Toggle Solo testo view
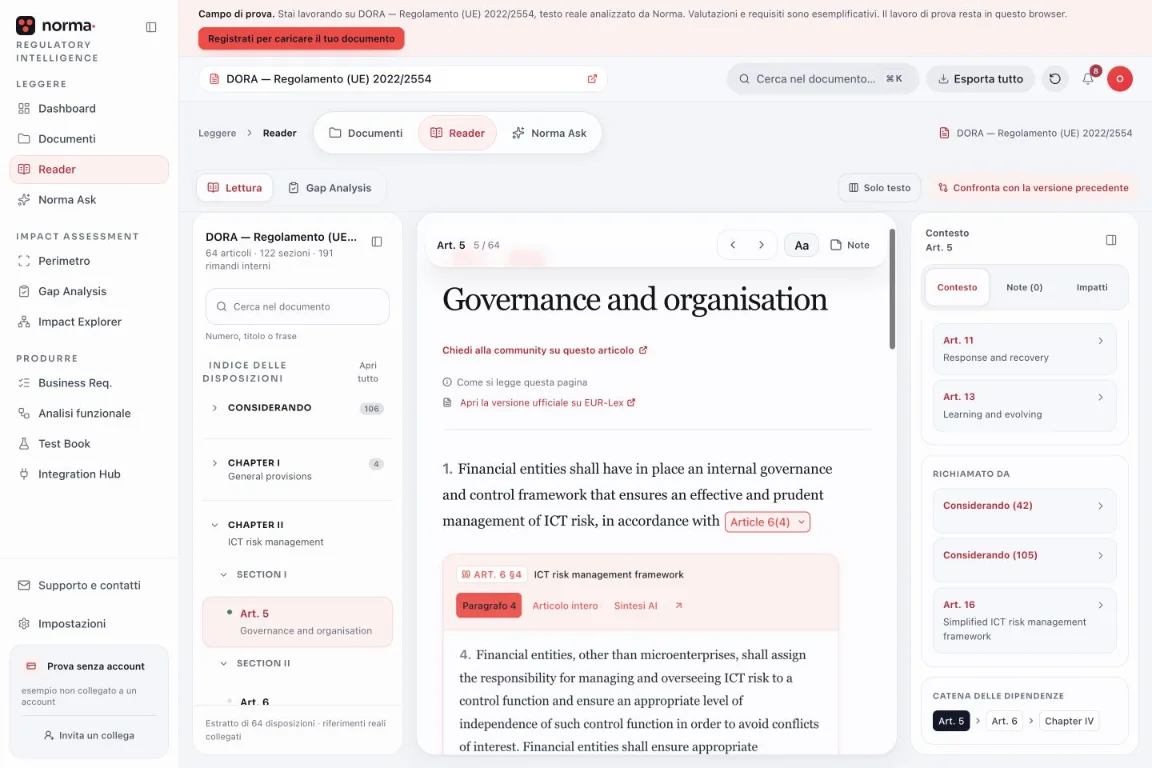The image size is (1152, 768). 879,187
